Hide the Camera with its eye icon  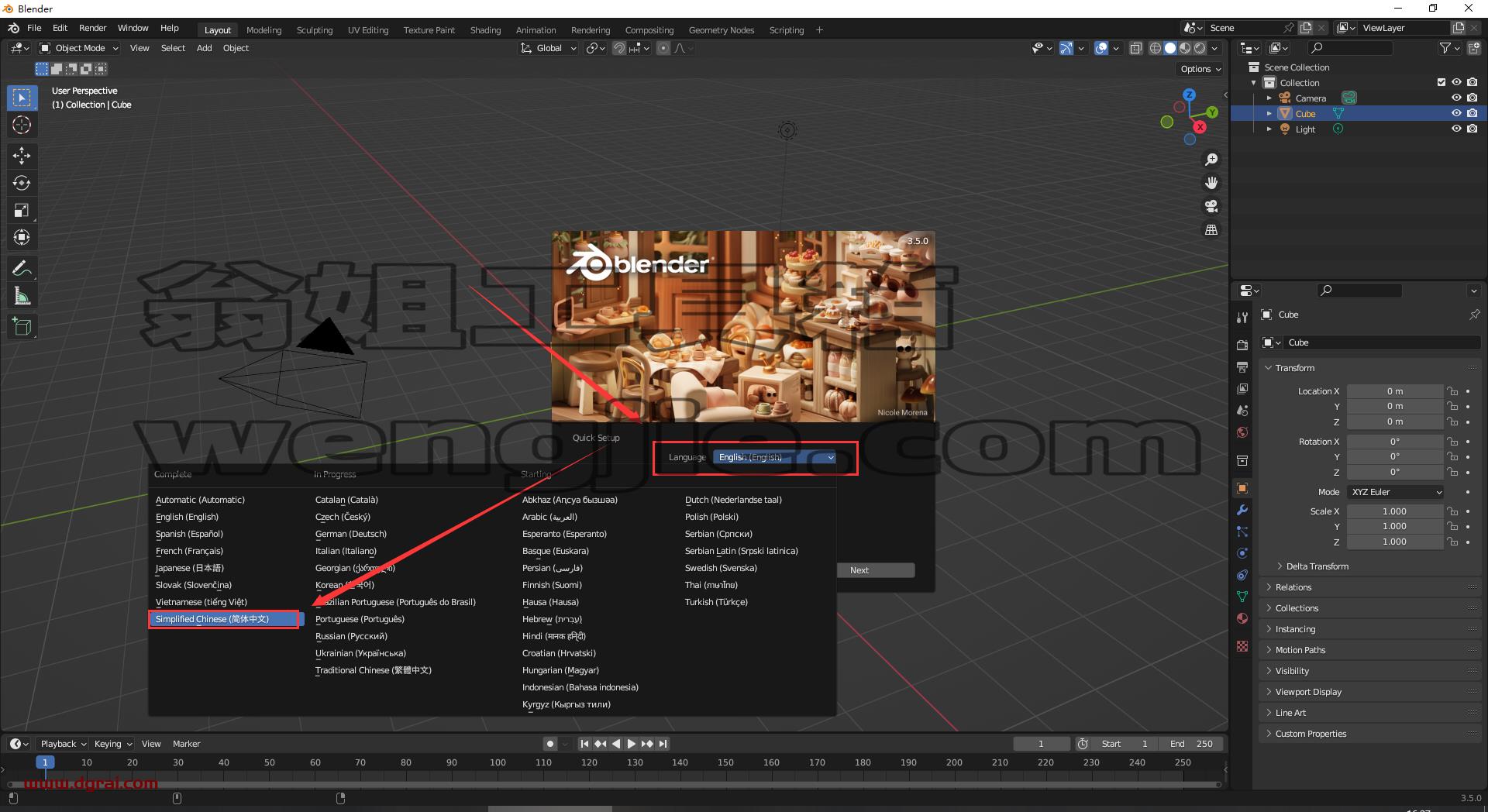point(1456,98)
